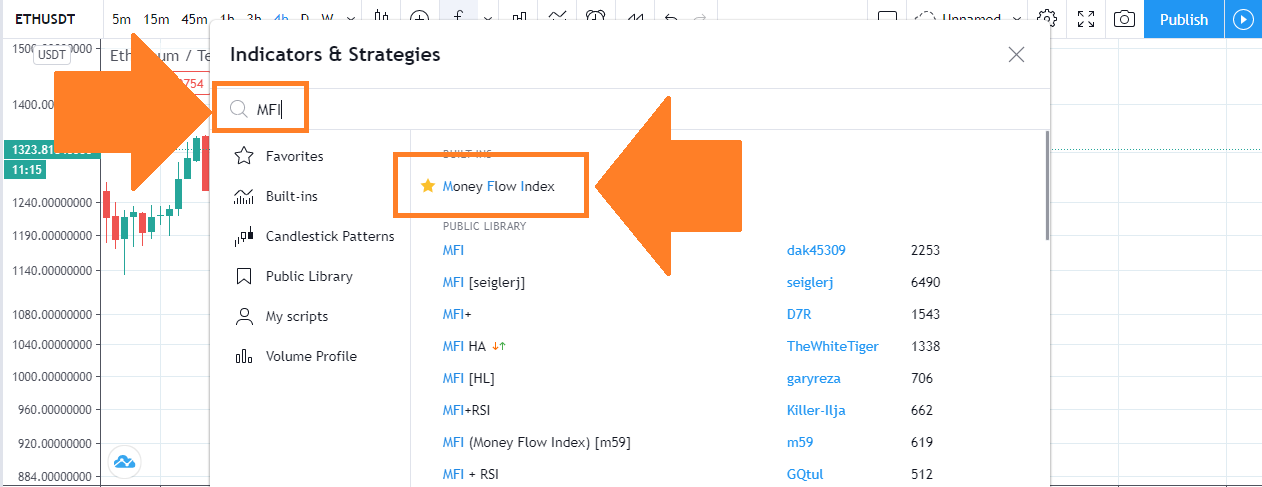The width and height of the screenshot is (1262, 487).
Task: Click the fx indicators toolbar button
Action: pos(458,18)
